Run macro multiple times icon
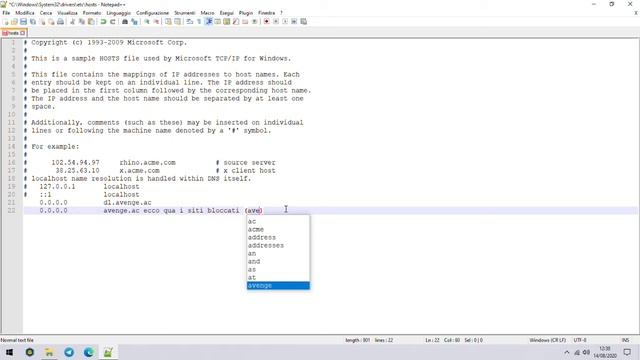Screen dimensions: 640x360 click(x=294, y=22)
